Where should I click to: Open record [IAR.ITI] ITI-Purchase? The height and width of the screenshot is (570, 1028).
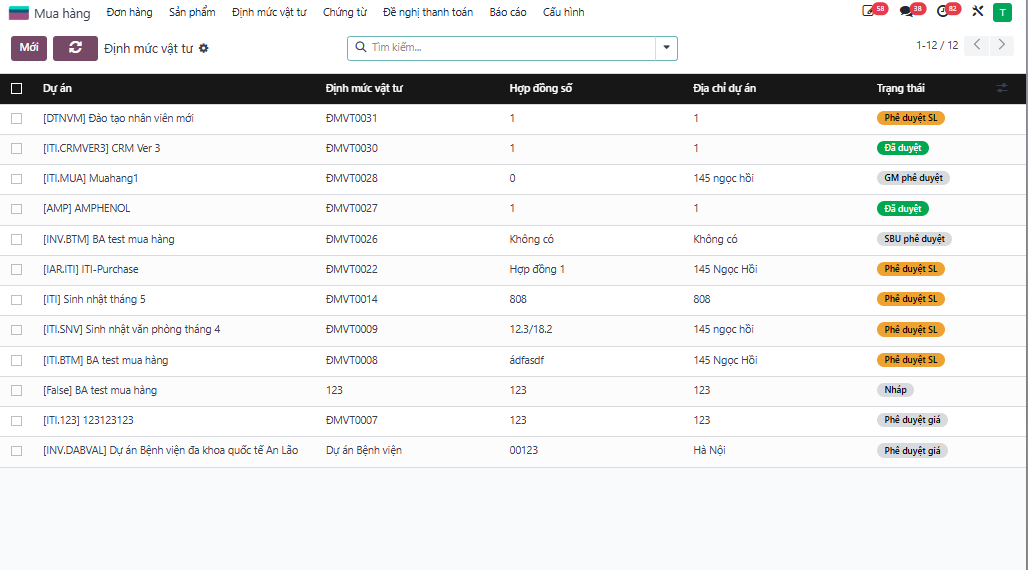[x=90, y=270]
